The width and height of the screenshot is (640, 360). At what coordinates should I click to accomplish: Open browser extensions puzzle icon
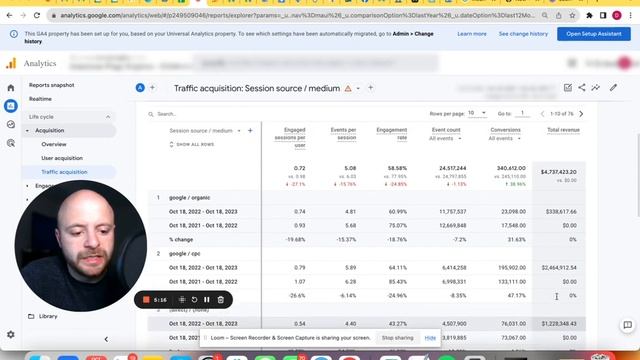tap(589, 16)
